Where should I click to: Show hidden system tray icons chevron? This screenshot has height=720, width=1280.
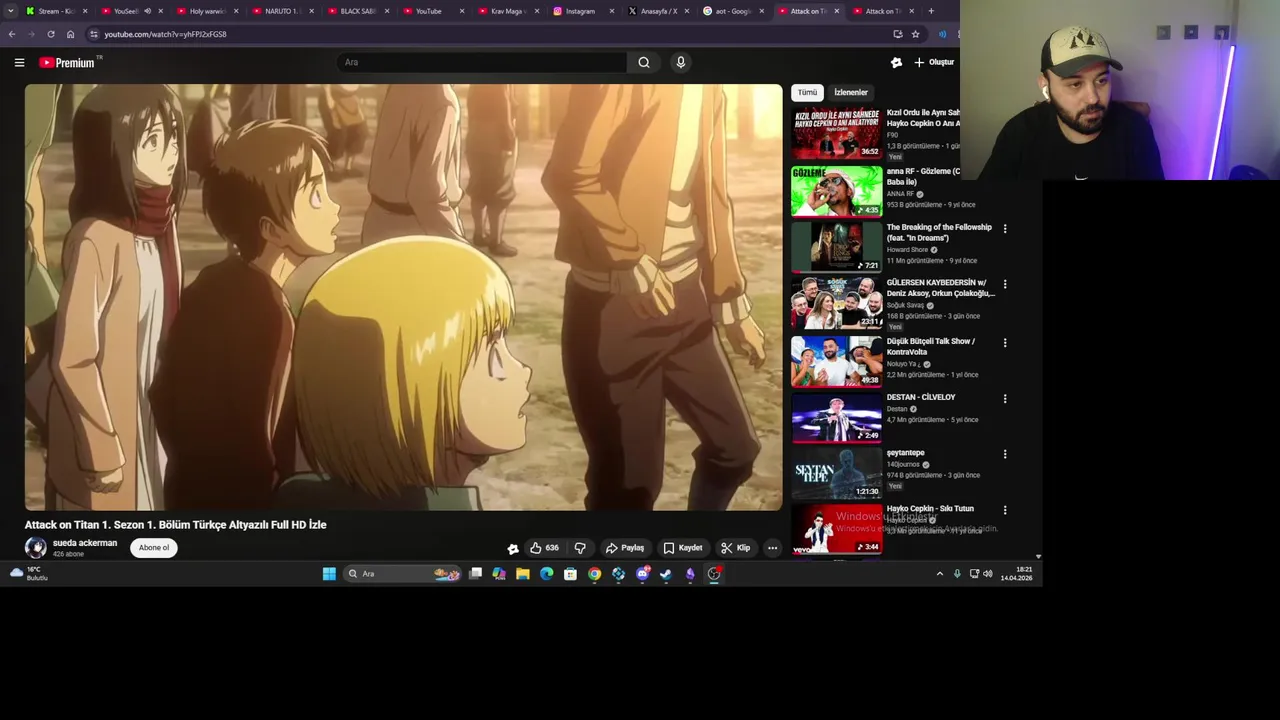coord(939,574)
